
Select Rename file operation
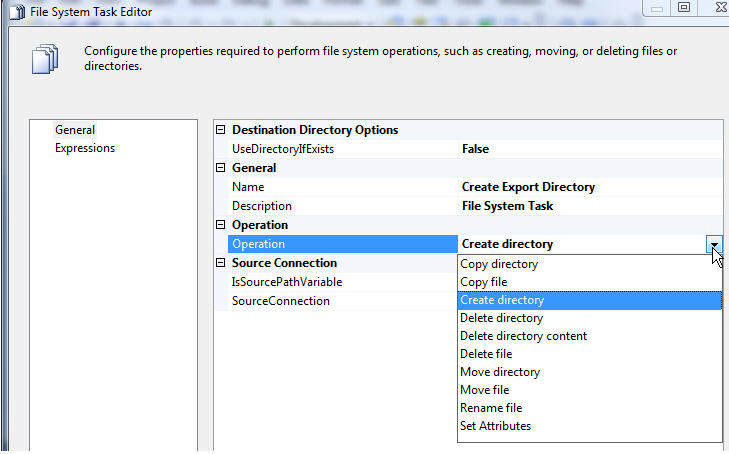coord(491,408)
